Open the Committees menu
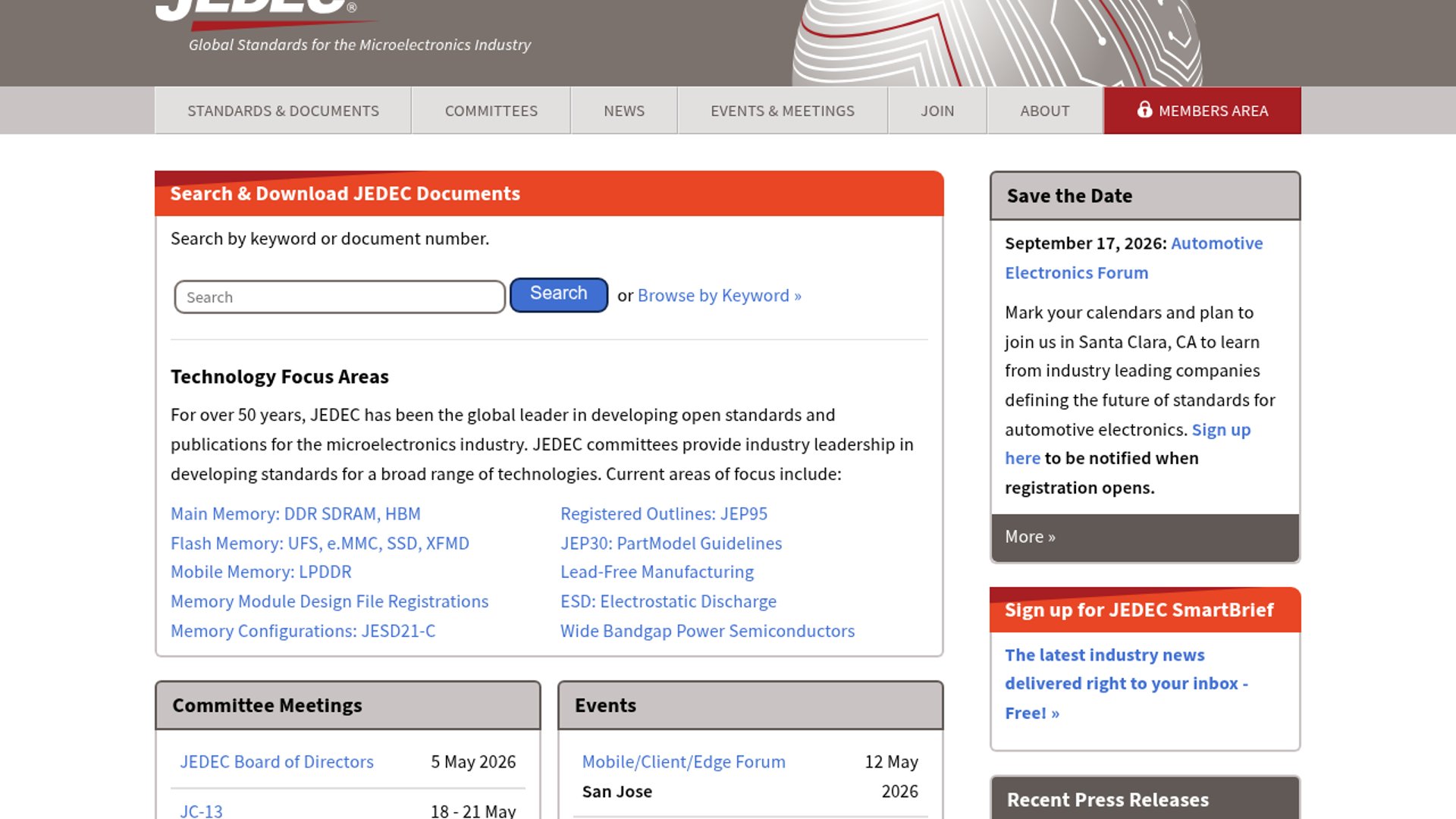 (491, 111)
